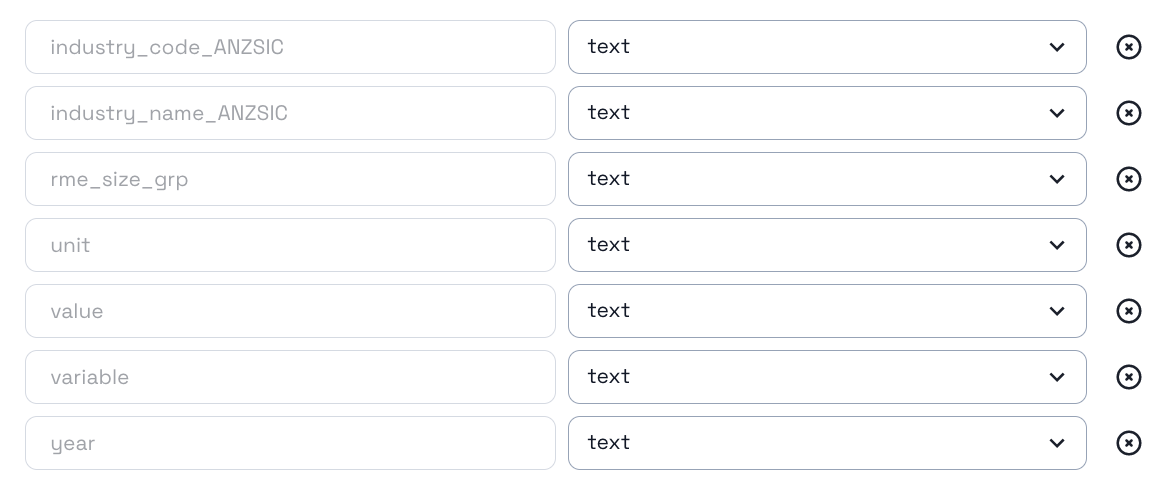This screenshot has height=490, width=1168.
Task: Delete the rme_size_grp column row
Action: pos(1128,179)
